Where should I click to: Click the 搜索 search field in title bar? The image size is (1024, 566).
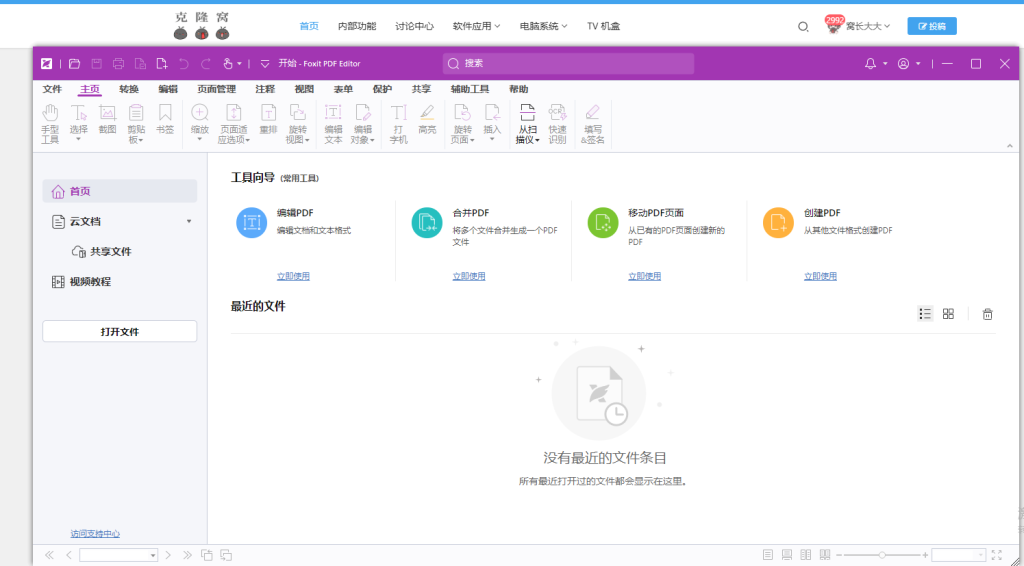(x=568, y=63)
